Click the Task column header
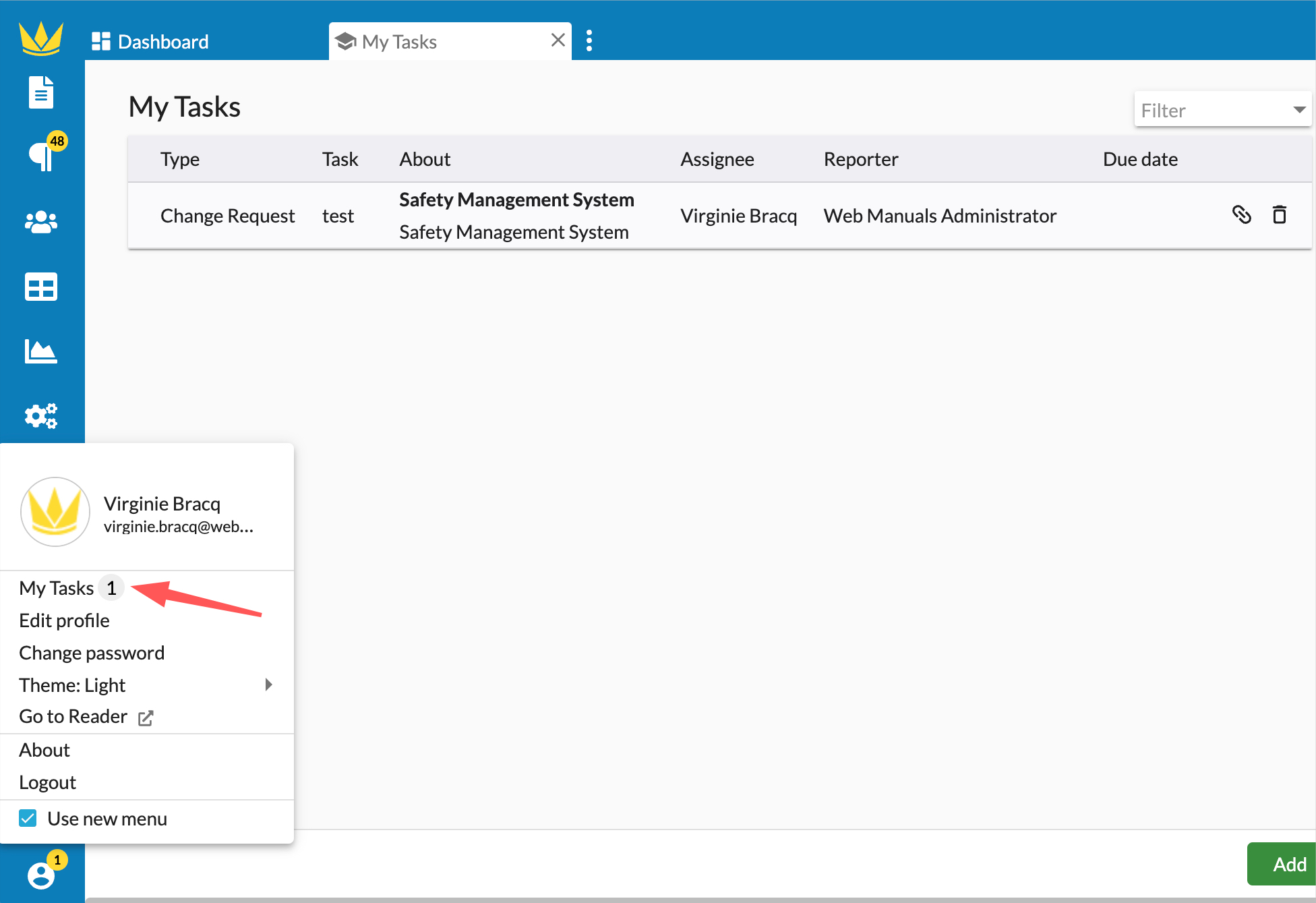This screenshot has height=903, width=1316. click(340, 159)
